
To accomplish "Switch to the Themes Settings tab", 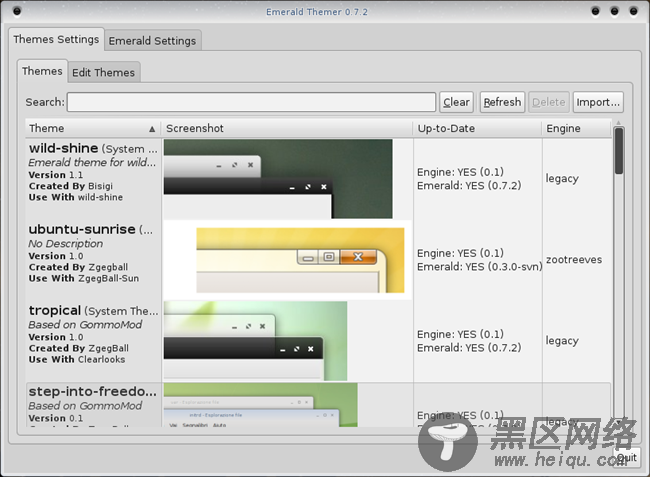I will pos(56,39).
